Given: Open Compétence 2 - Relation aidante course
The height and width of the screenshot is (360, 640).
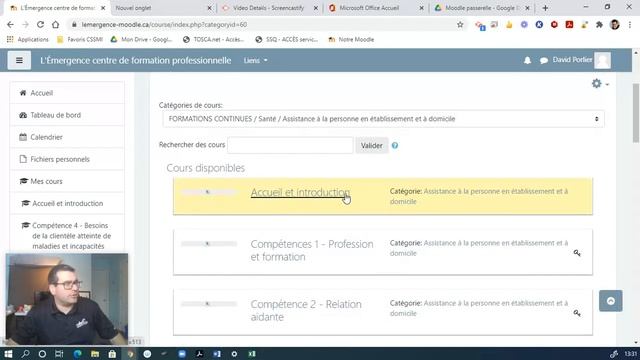Looking at the screenshot, I should tap(306, 311).
